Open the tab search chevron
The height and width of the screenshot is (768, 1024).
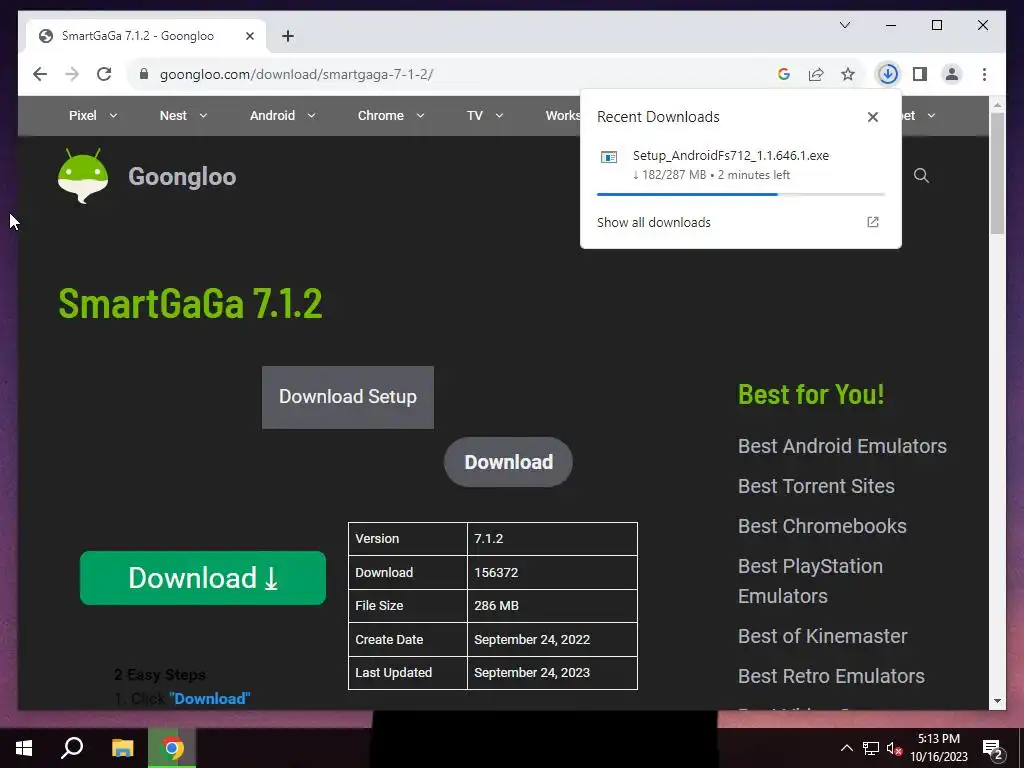844,25
